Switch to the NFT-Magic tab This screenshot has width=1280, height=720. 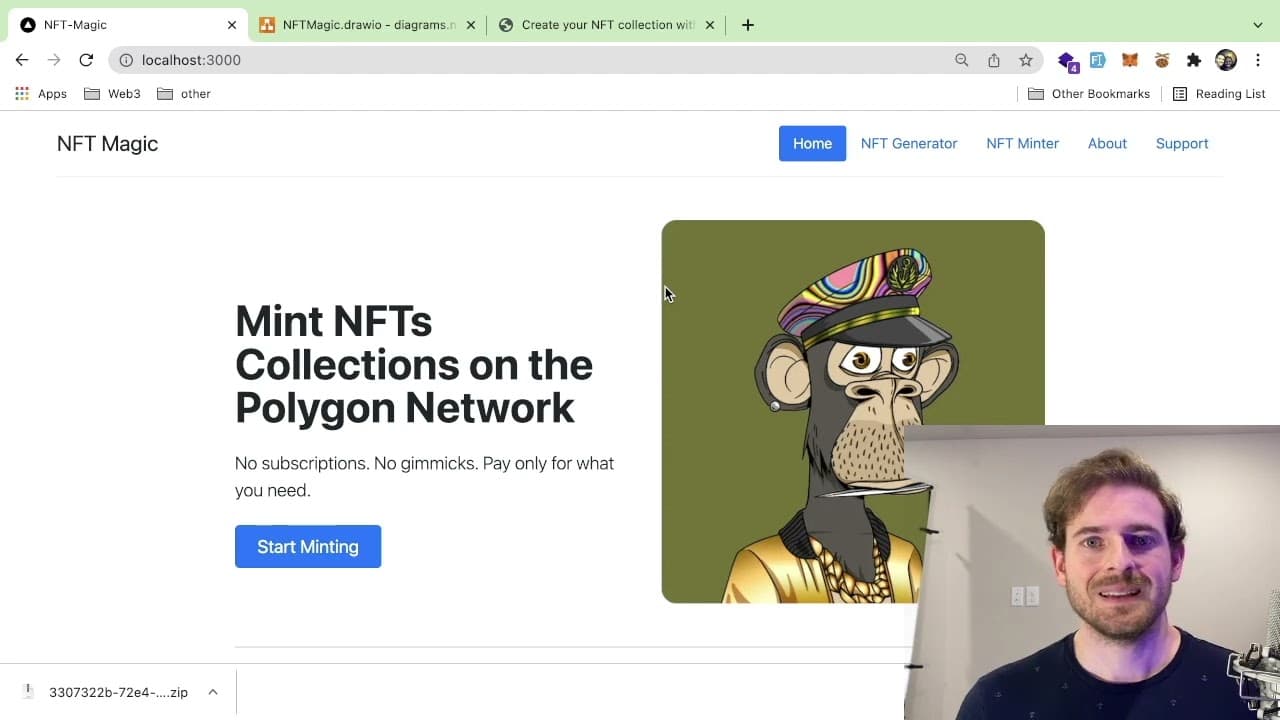(128, 25)
